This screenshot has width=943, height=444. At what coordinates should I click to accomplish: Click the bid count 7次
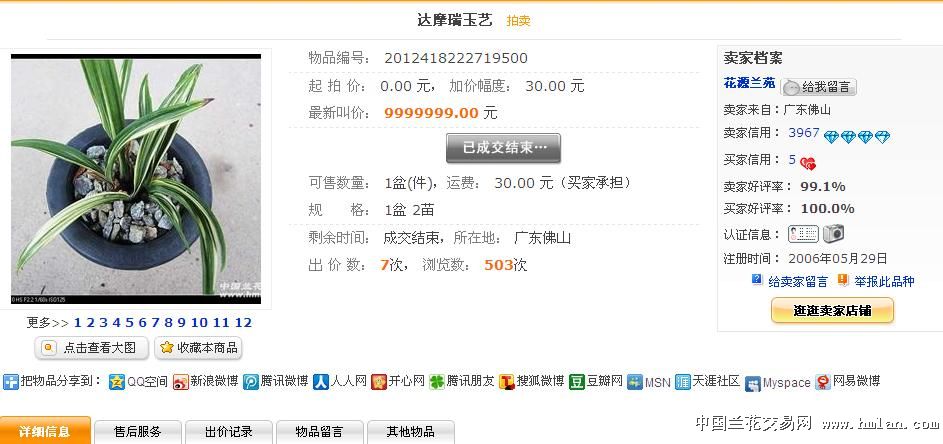point(392,265)
